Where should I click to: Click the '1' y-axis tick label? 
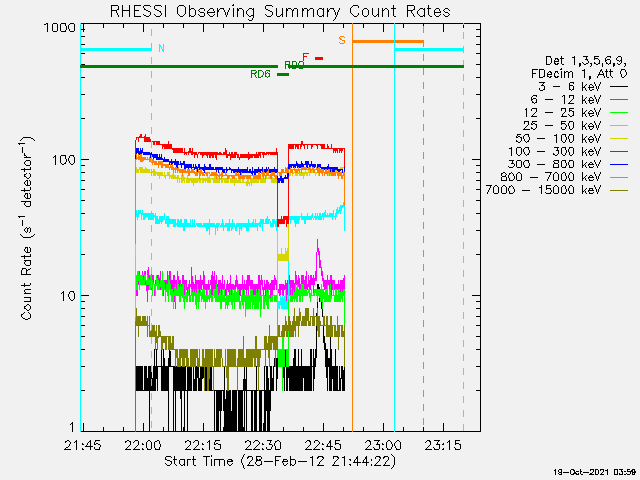[x=72, y=427]
